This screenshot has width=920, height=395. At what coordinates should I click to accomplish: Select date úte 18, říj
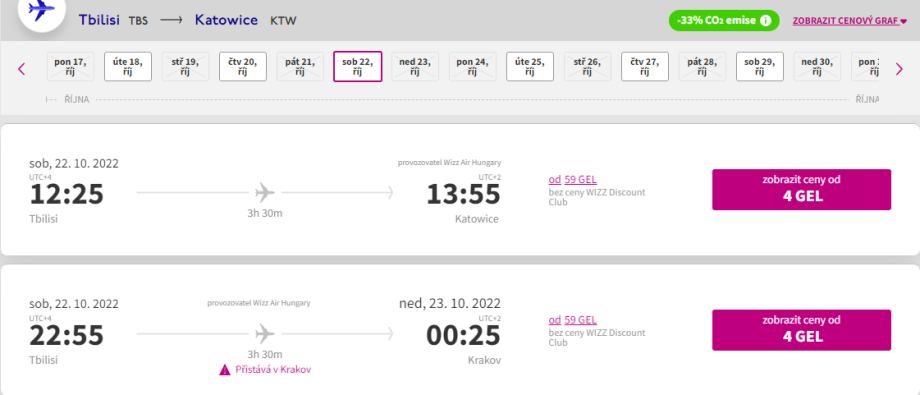[128, 67]
